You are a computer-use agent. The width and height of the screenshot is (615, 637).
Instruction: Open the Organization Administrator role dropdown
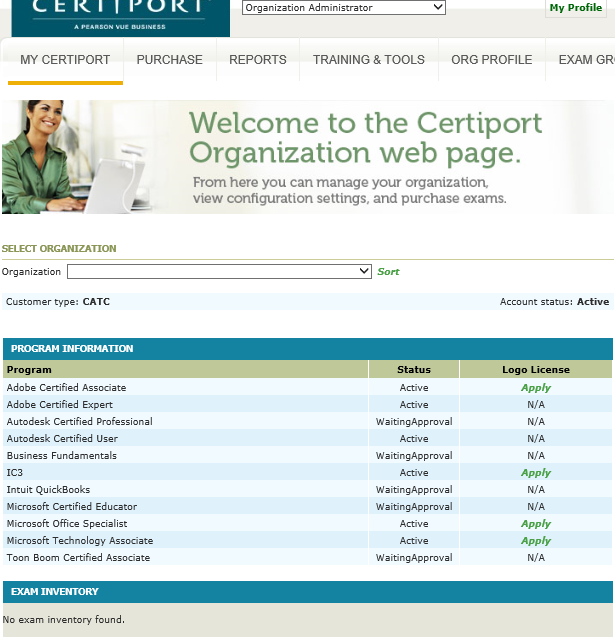tap(344, 7)
